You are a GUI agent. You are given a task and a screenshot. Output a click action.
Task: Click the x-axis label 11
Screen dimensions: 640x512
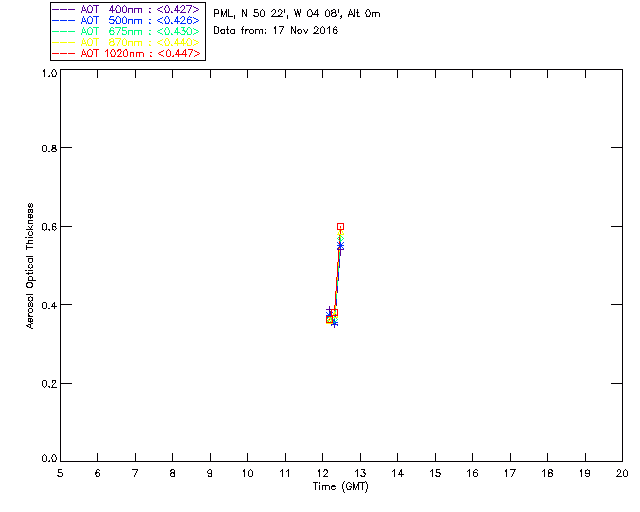pyautogui.click(x=285, y=474)
